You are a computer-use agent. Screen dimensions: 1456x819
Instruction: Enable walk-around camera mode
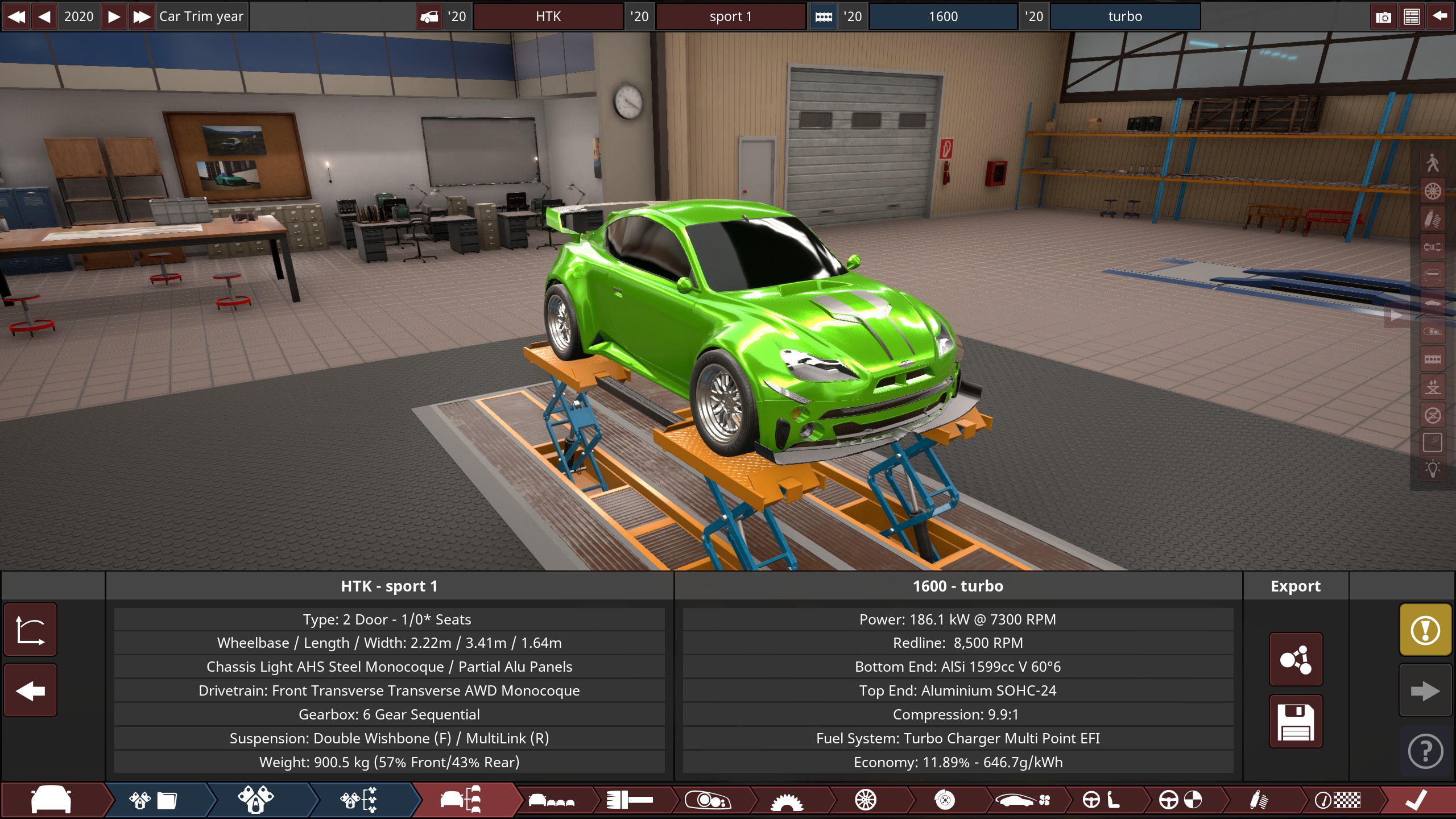(1433, 163)
